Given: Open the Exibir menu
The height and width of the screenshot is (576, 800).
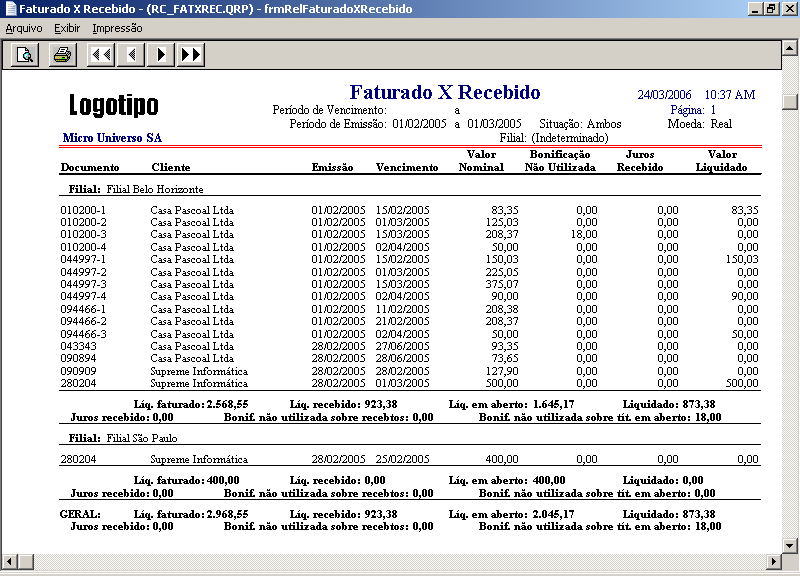Looking at the screenshot, I should [67, 29].
